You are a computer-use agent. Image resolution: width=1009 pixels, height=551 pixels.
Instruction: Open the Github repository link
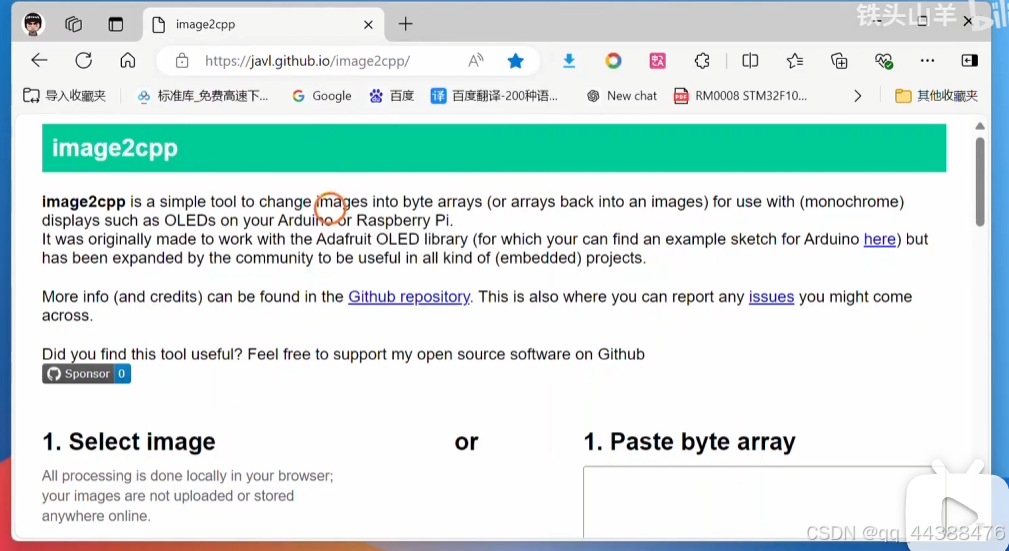(x=409, y=297)
